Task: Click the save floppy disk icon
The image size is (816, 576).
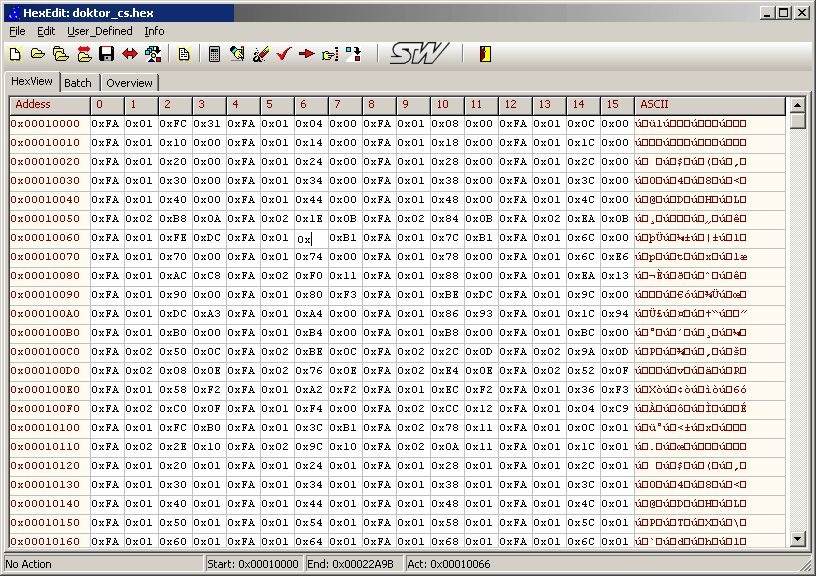Action: point(106,54)
